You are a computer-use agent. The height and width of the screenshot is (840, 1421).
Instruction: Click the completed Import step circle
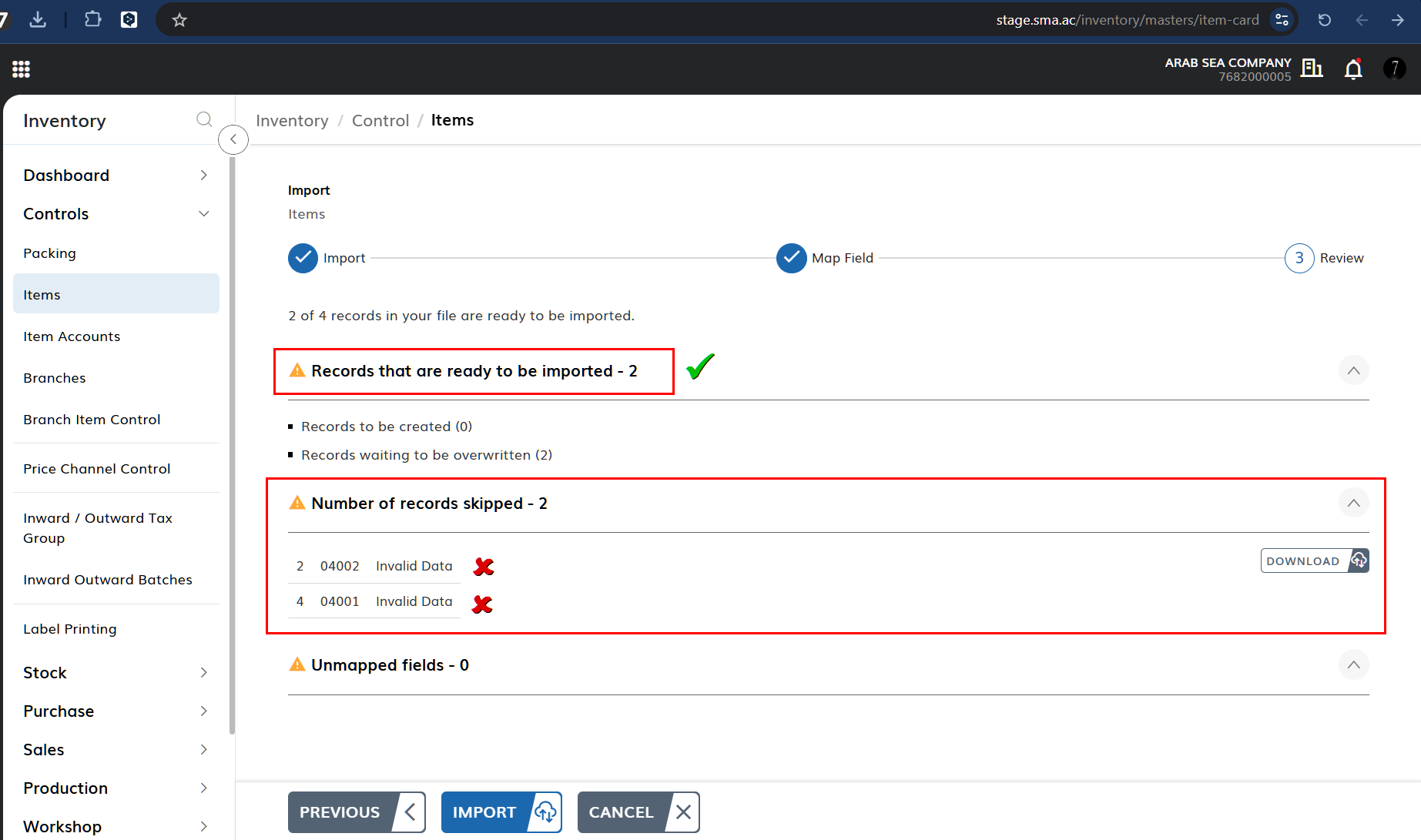point(303,258)
